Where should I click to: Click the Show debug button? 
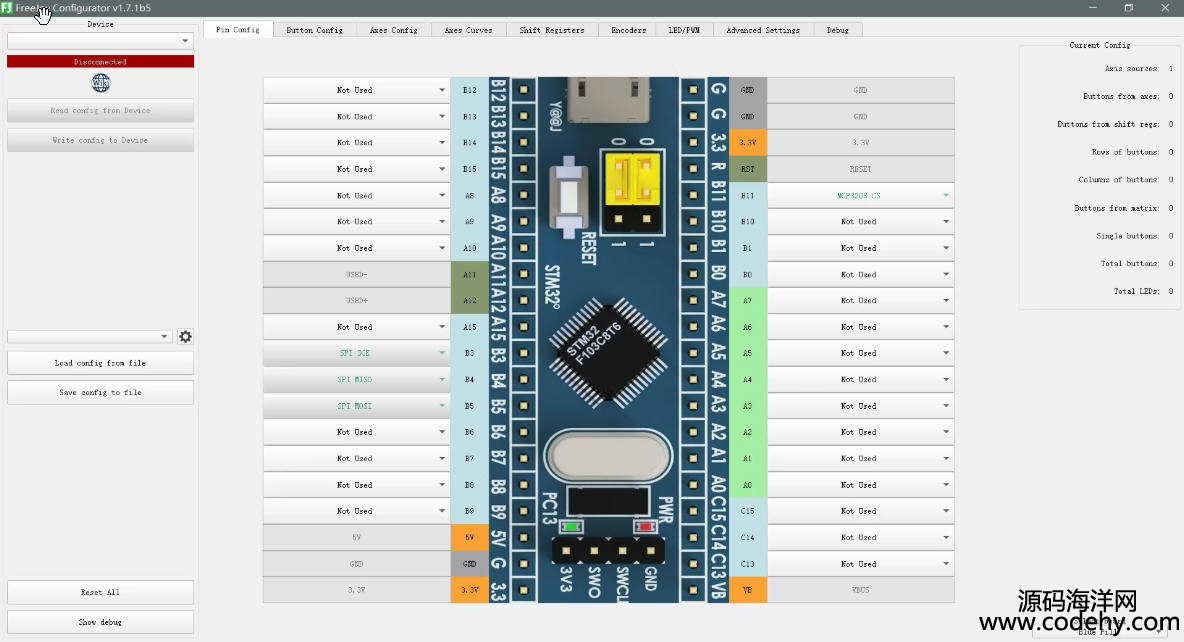100,622
